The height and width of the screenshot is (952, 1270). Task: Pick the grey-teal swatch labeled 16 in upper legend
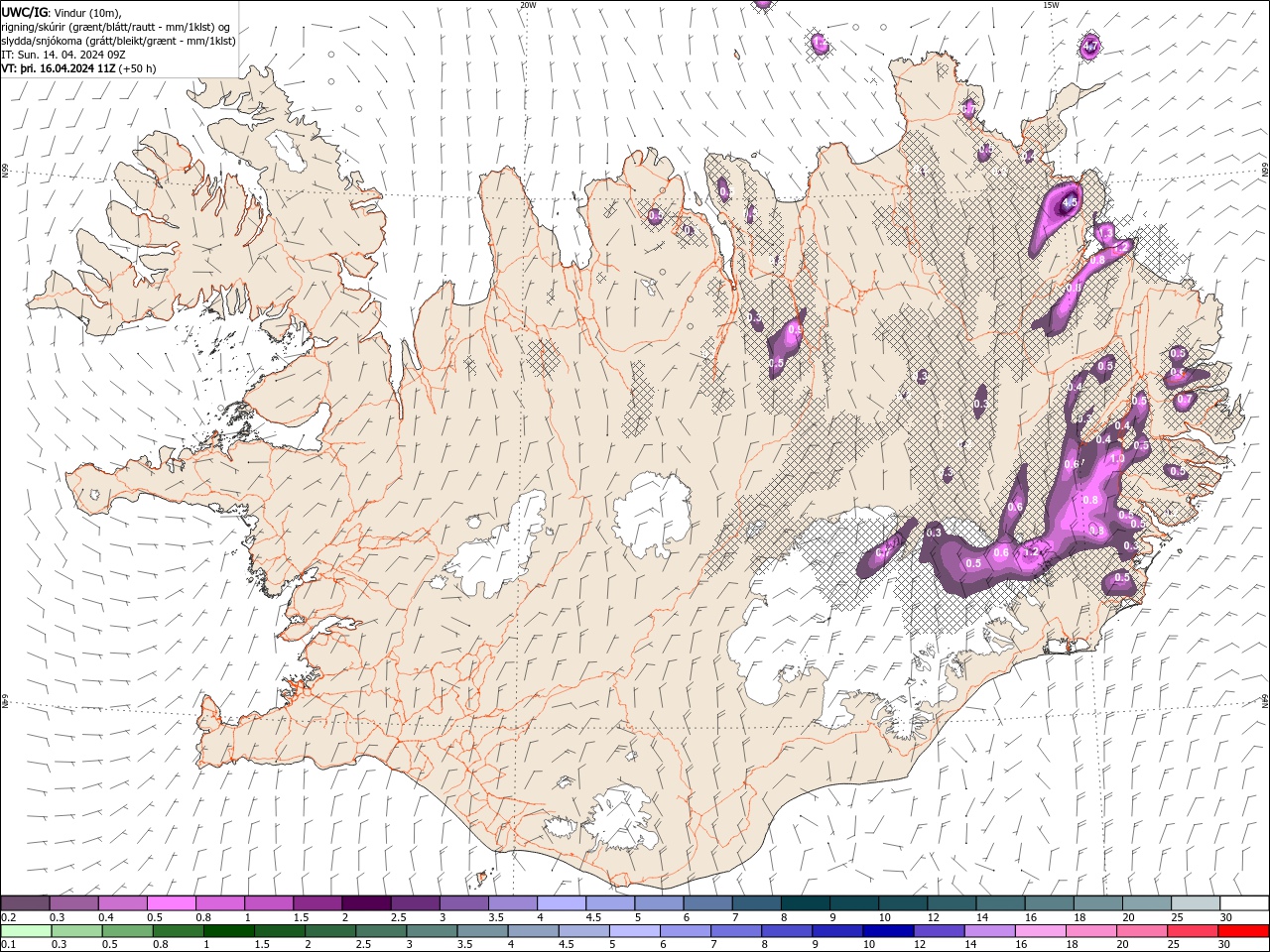click(1048, 902)
